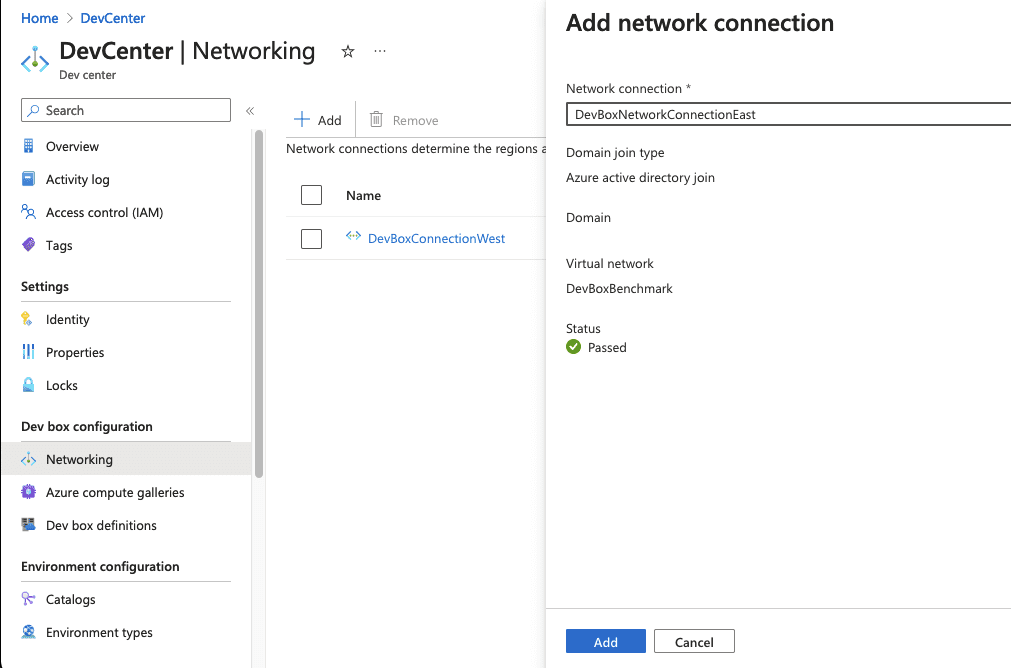Click the Locks padlock icon
The height and width of the screenshot is (668, 1011).
[x=28, y=385]
